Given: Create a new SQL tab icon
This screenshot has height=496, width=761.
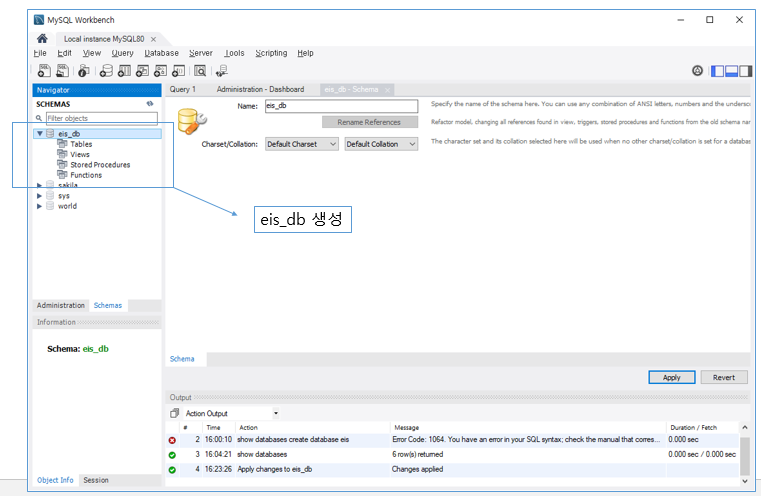Looking at the screenshot, I should coord(44,71).
